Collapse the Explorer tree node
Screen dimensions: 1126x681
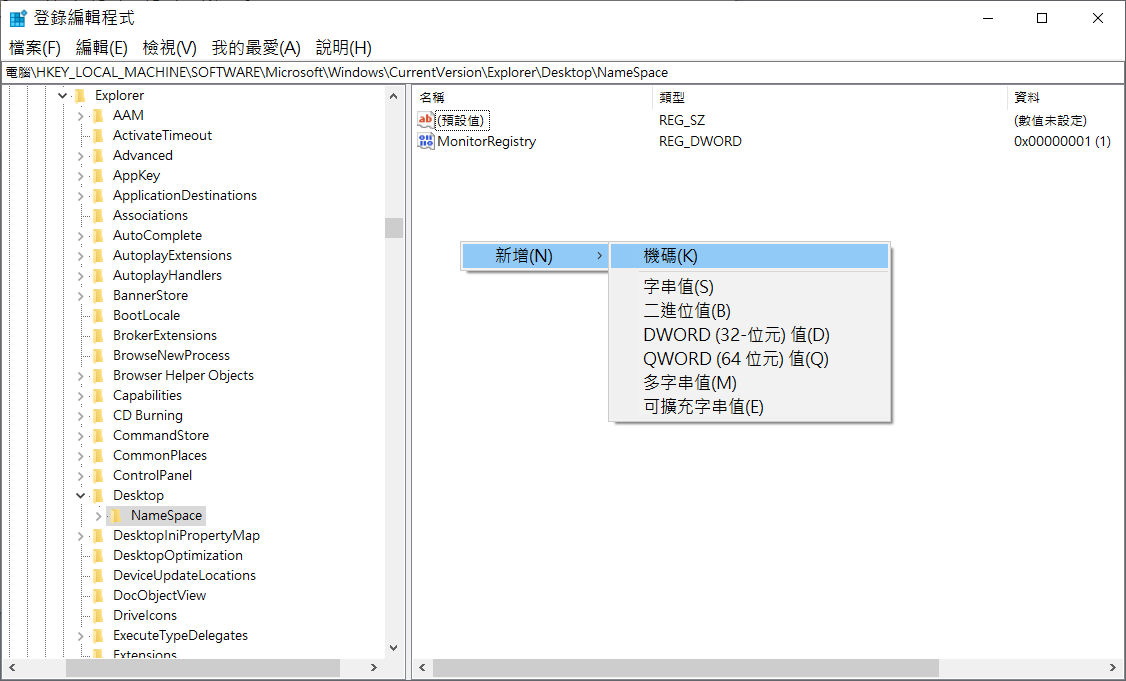62,96
